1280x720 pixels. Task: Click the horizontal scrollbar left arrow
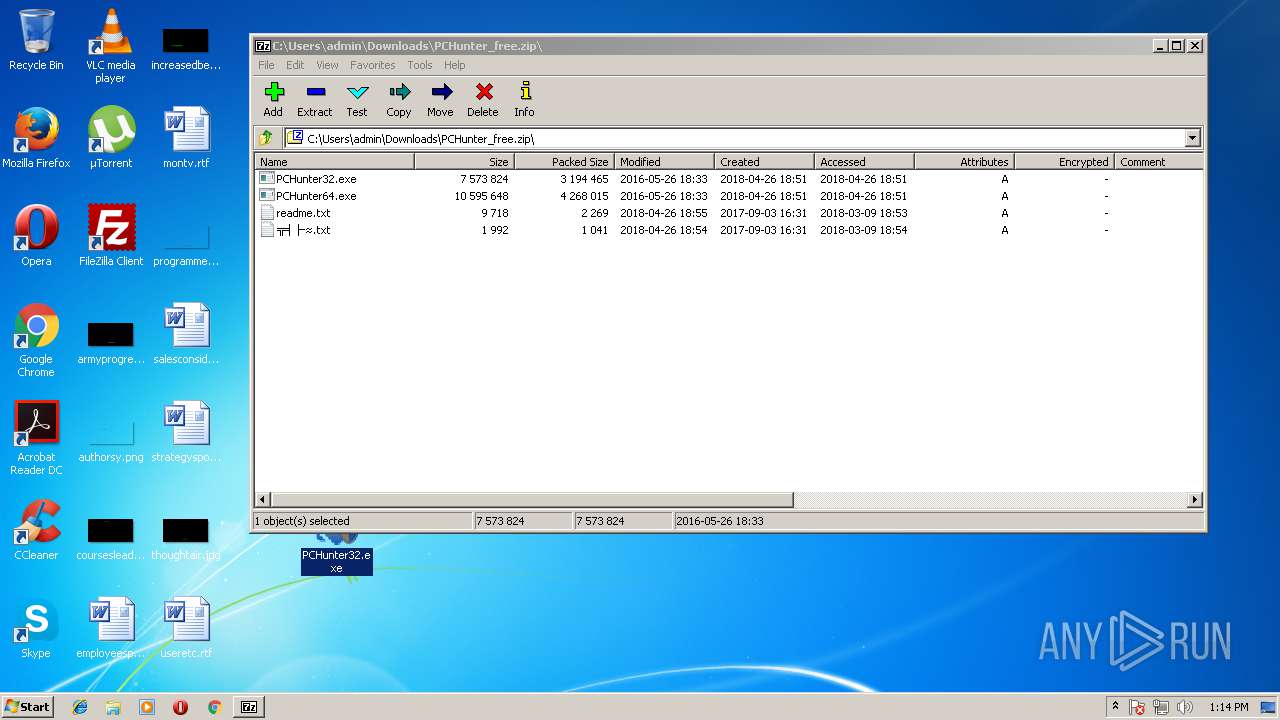pyautogui.click(x=263, y=499)
